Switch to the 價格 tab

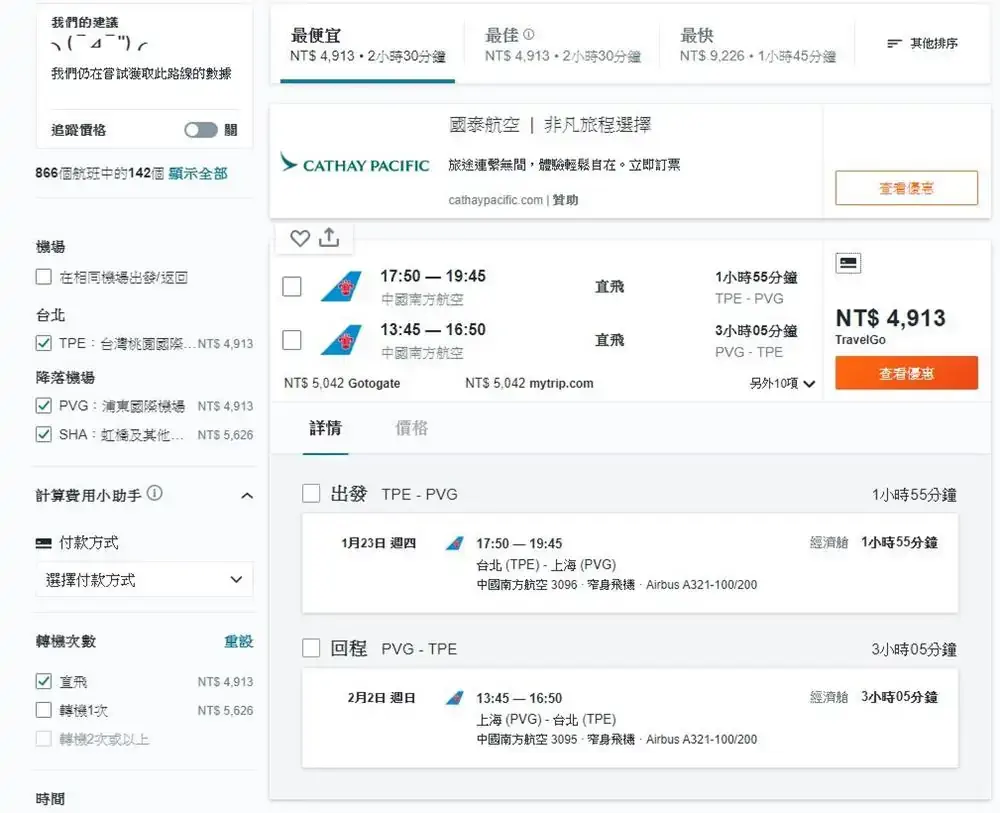(x=411, y=428)
